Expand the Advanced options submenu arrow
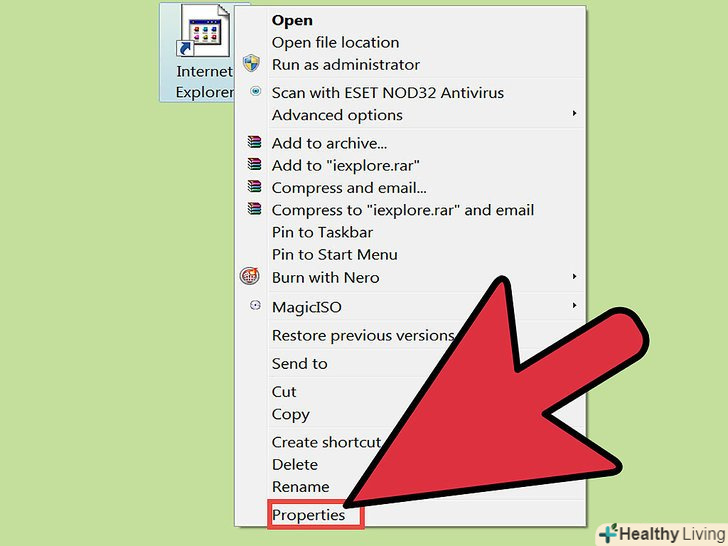This screenshot has width=728, height=546. tap(574, 113)
